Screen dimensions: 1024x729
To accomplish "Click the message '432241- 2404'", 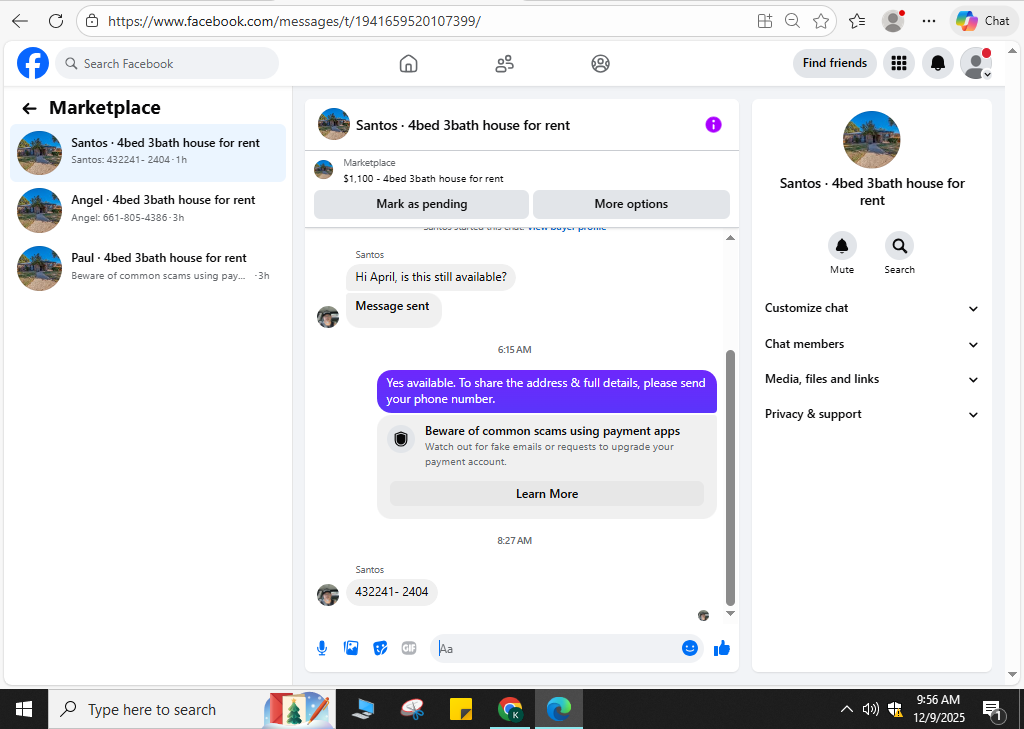I will coord(391,592).
